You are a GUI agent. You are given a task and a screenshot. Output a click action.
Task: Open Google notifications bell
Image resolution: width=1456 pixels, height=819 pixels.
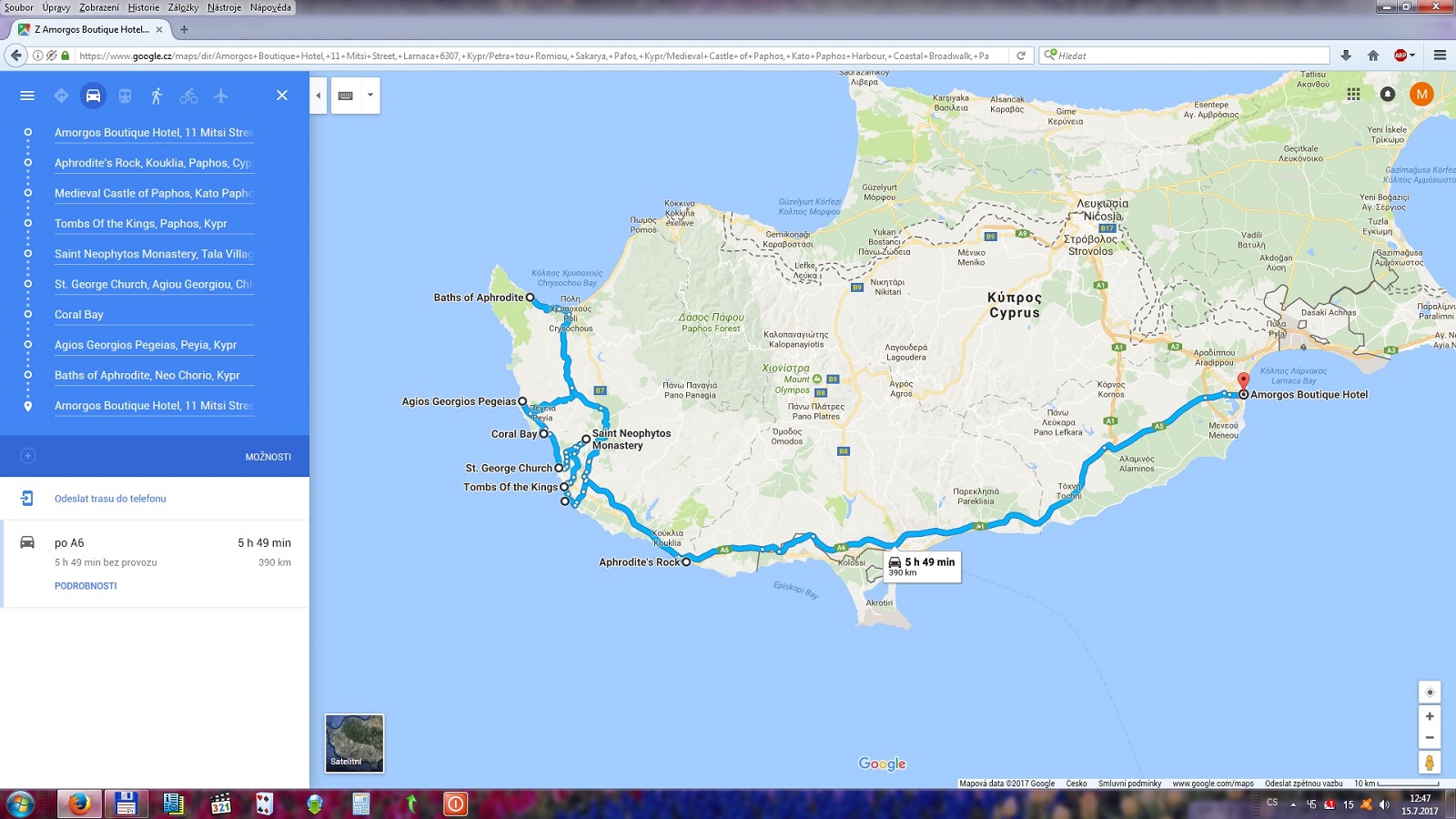(x=1387, y=94)
